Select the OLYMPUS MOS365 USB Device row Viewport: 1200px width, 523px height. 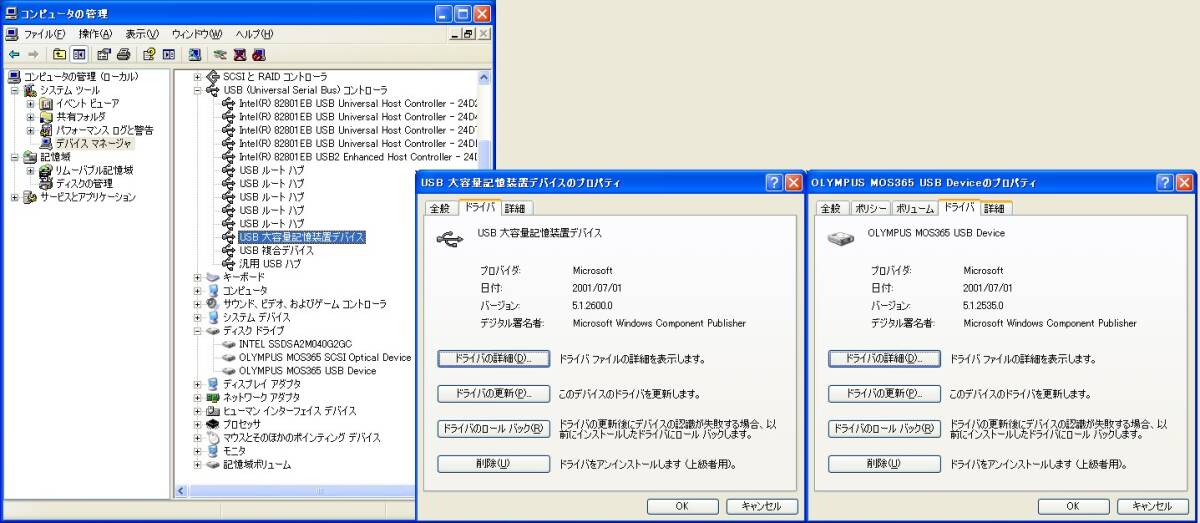[x=308, y=371]
